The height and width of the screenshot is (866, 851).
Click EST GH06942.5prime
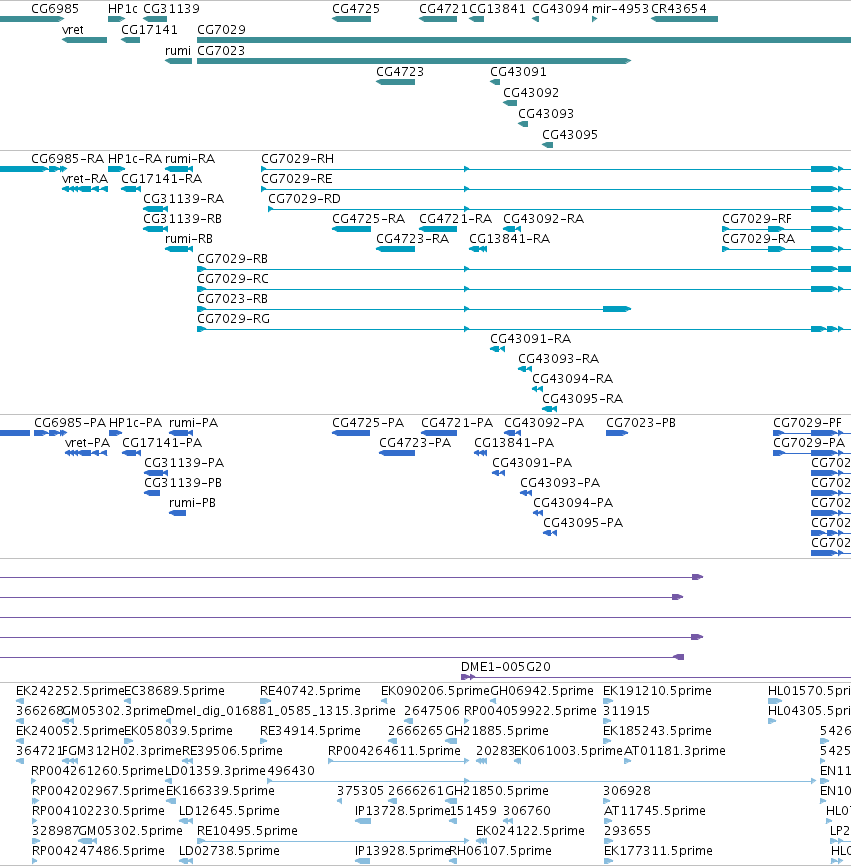(x=542, y=691)
